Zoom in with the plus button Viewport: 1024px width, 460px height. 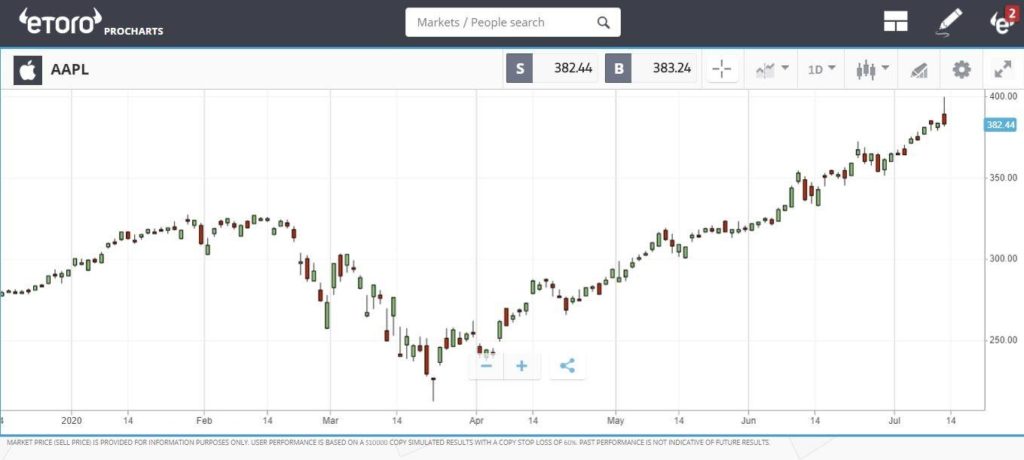(521, 366)
